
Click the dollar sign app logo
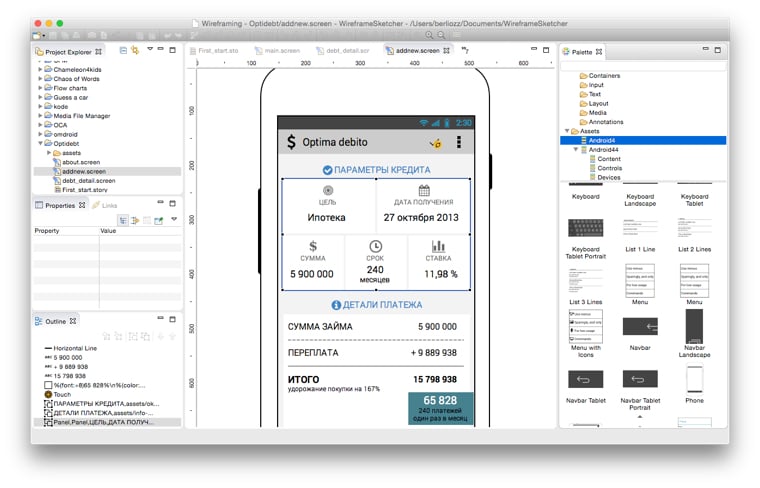coord(291,142)
